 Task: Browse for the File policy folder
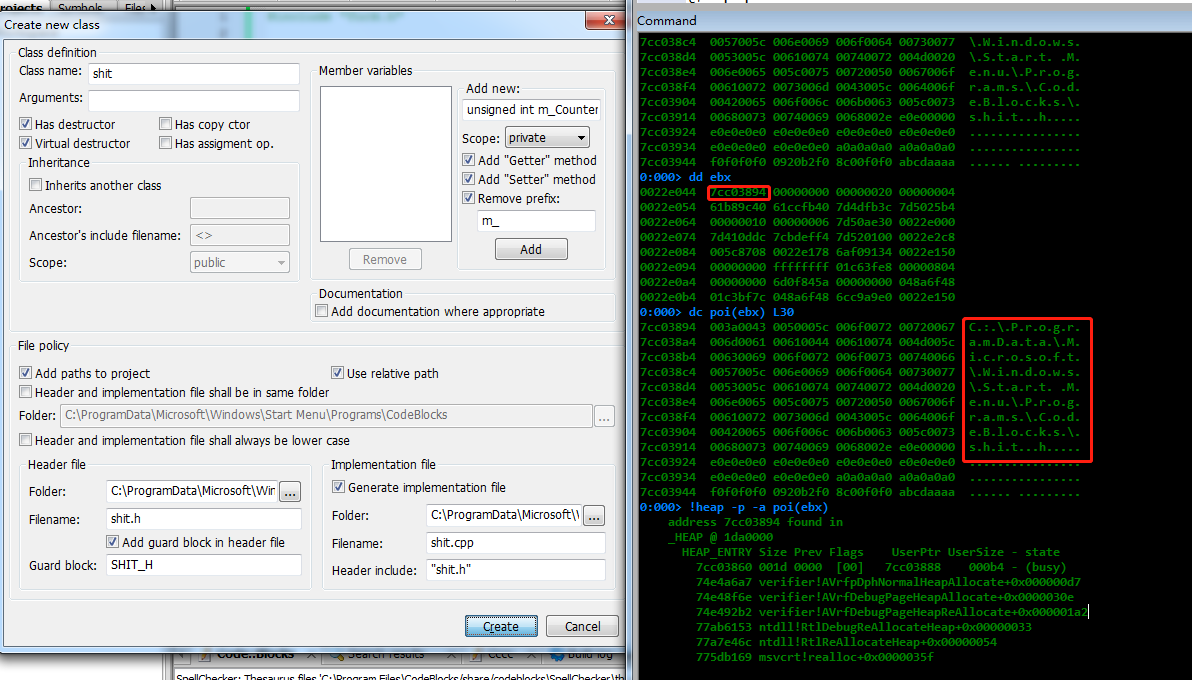(x=604, y=417)
